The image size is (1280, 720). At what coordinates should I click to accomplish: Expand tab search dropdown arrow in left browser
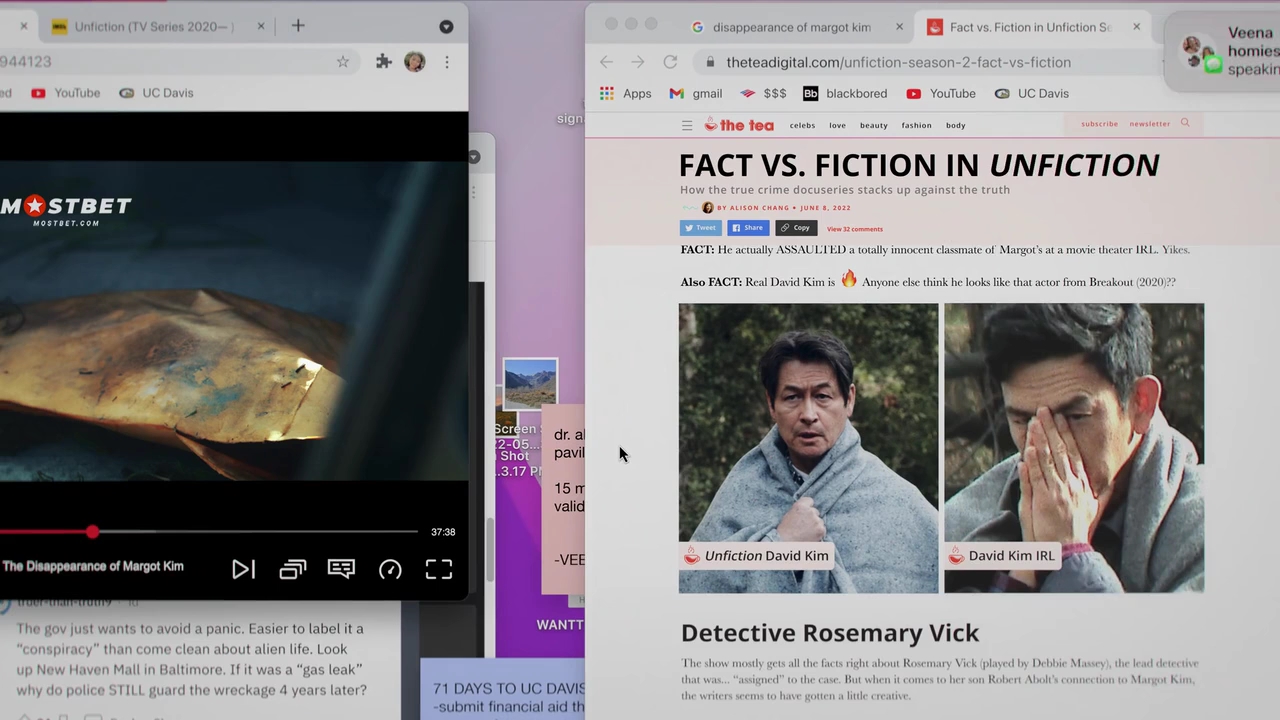point(446,26)
